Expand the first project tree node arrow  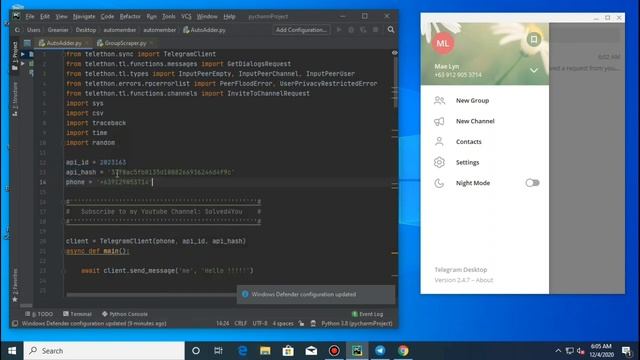click(x=23, y=54)
